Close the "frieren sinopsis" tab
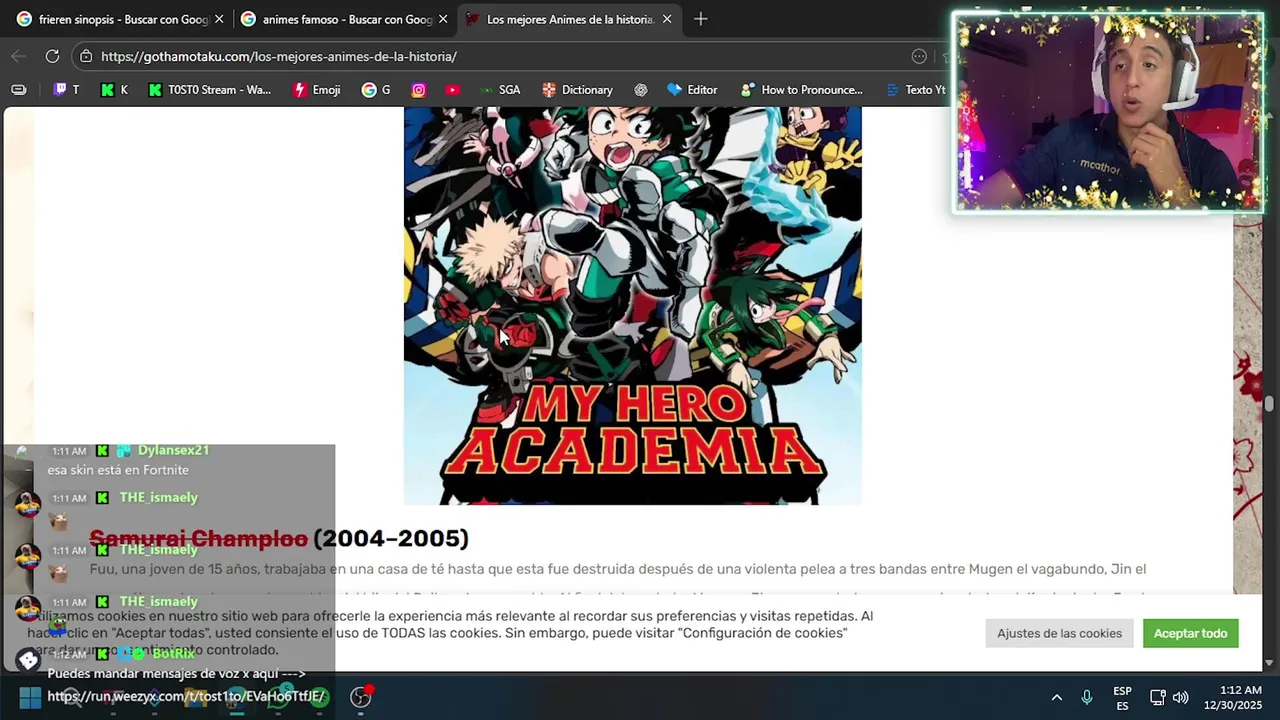The image size is (1280, 720). click(219, 19)
